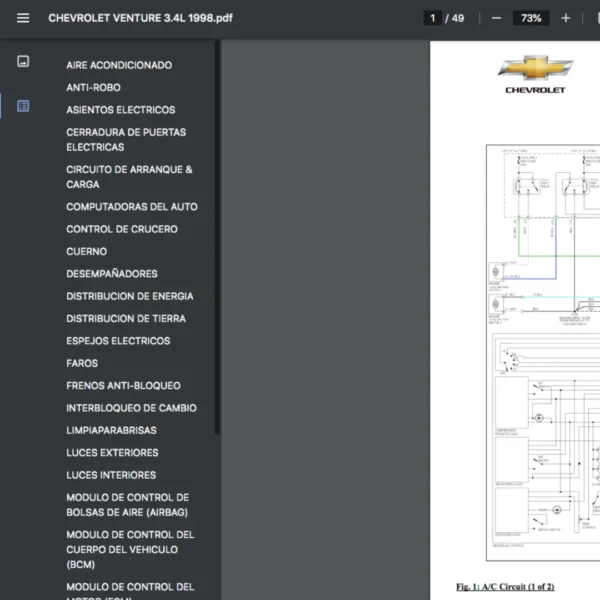
Task: Select COMPUTADORAS DEL AUTO bookmark
Action: tap(132, 207)
